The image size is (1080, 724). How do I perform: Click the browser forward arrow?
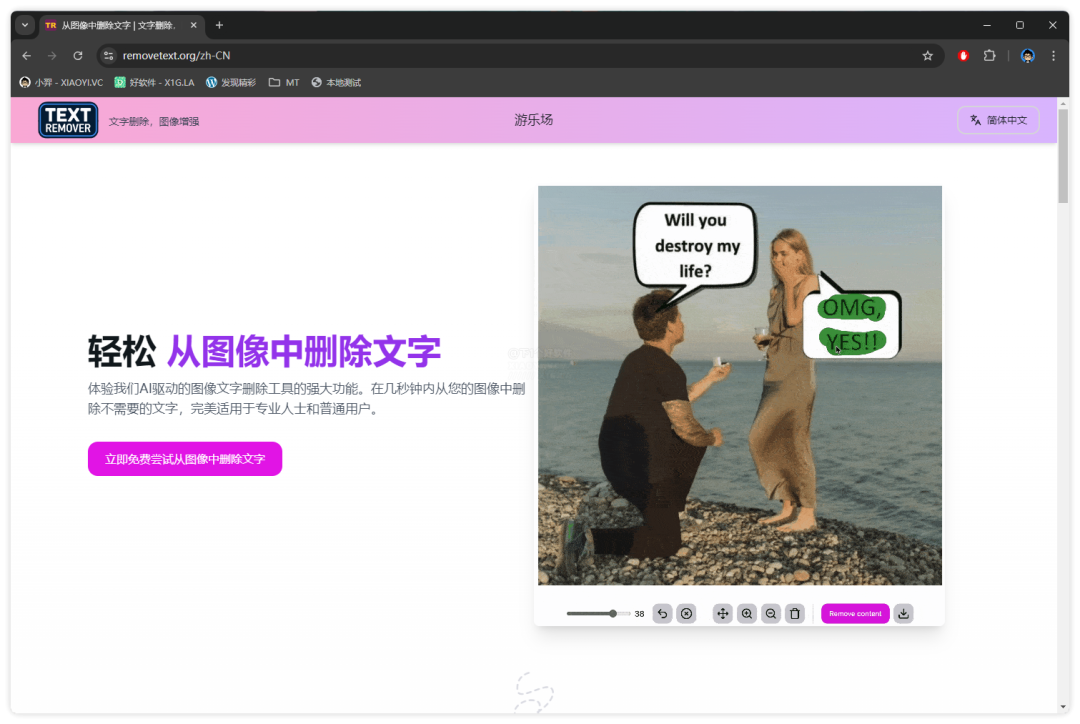point(52,56)
